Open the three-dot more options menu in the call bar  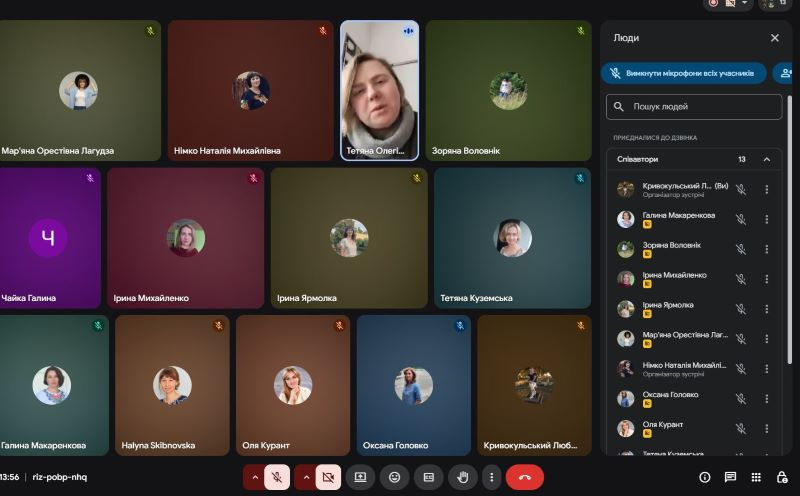(x=491, y=477)
